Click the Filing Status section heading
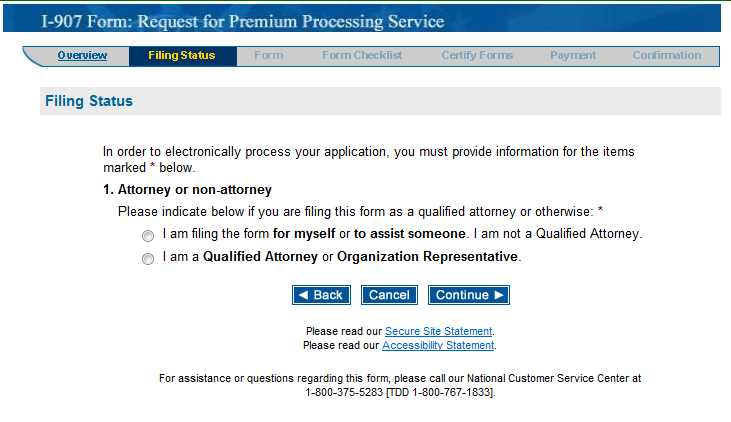Image resolution: width=731 pixels, height=422 pixels. click(89, 101)
